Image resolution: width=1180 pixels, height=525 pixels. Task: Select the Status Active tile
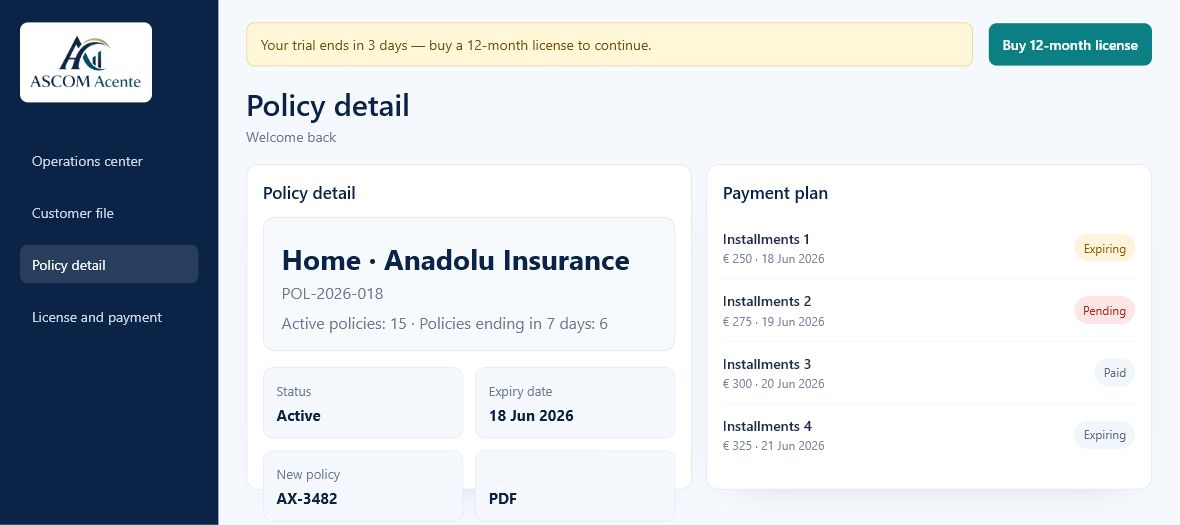click(x=363, y=402)
